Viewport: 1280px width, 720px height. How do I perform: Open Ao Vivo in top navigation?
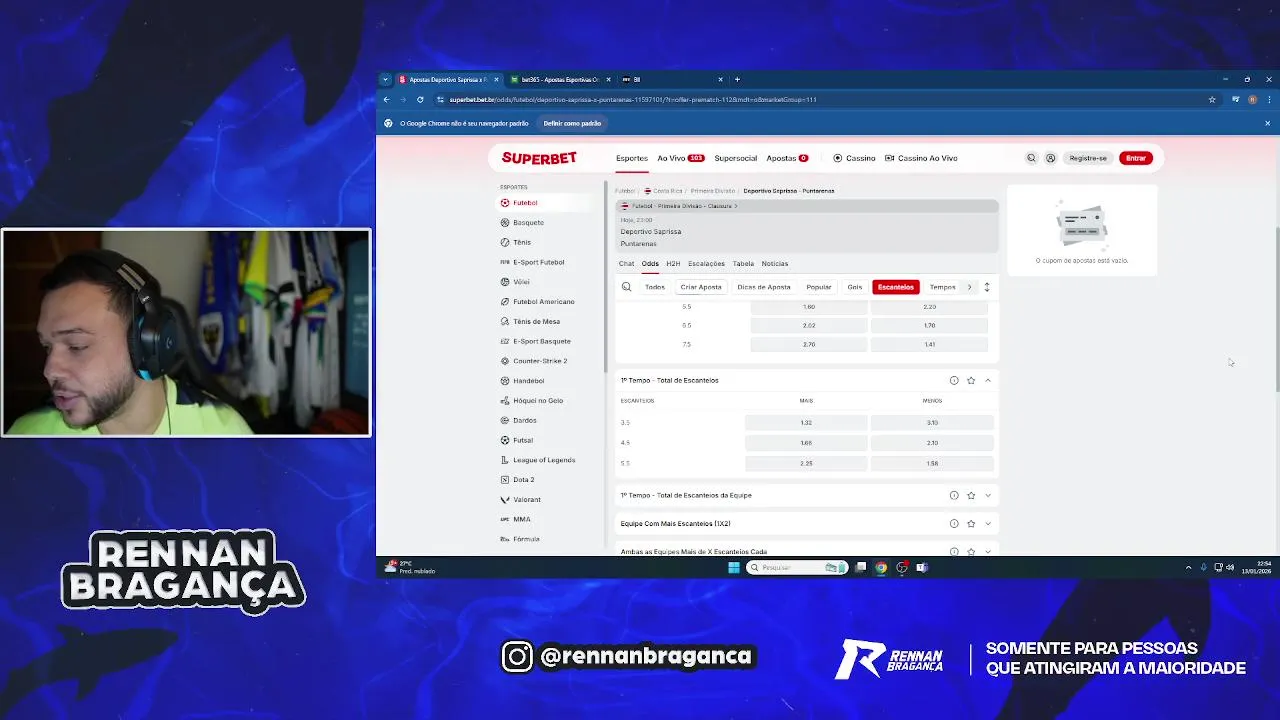click(x=680, y=158)
